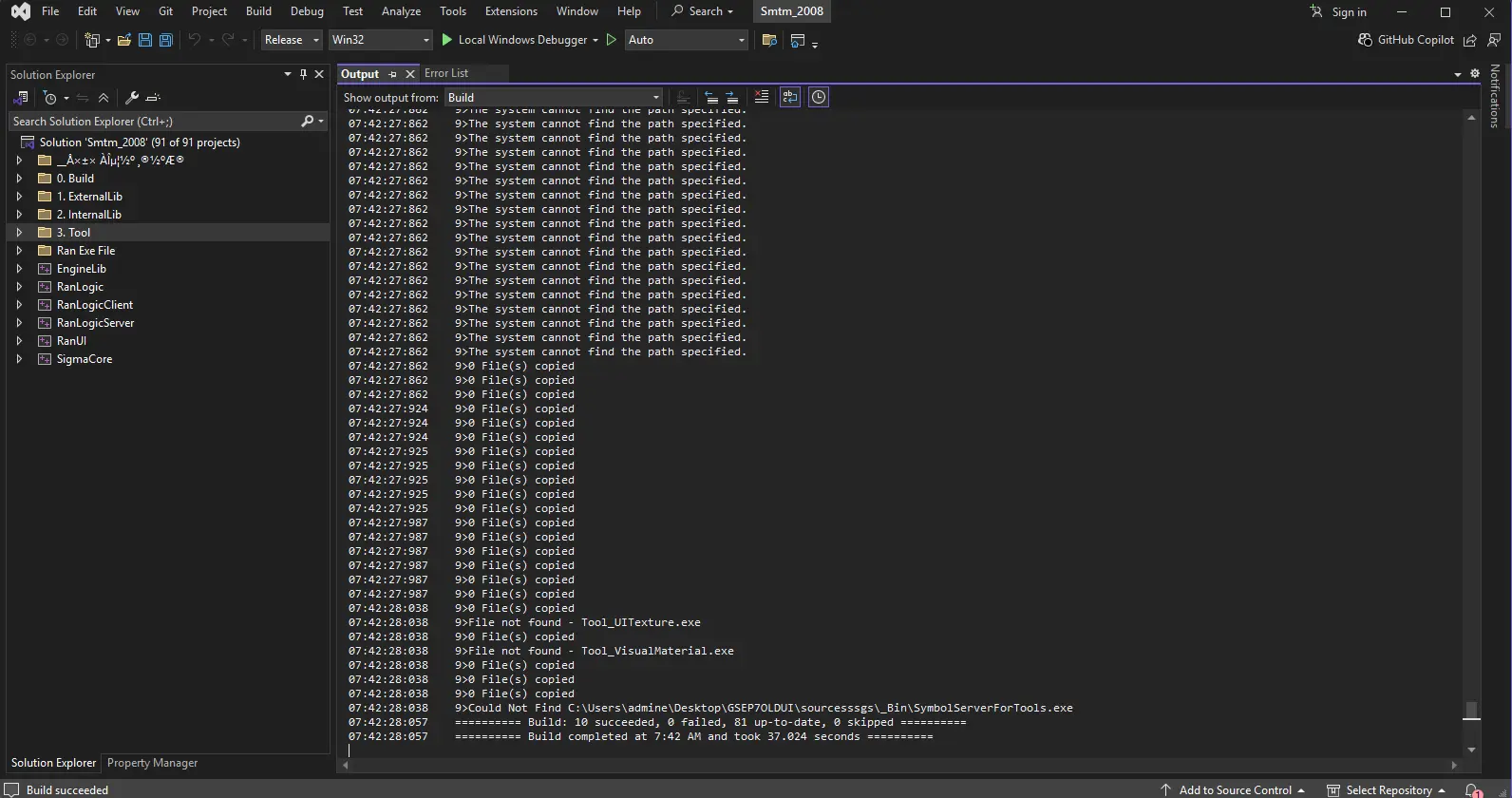
Task: Toggle word wrap in Output window
Action: coord(790,97)
